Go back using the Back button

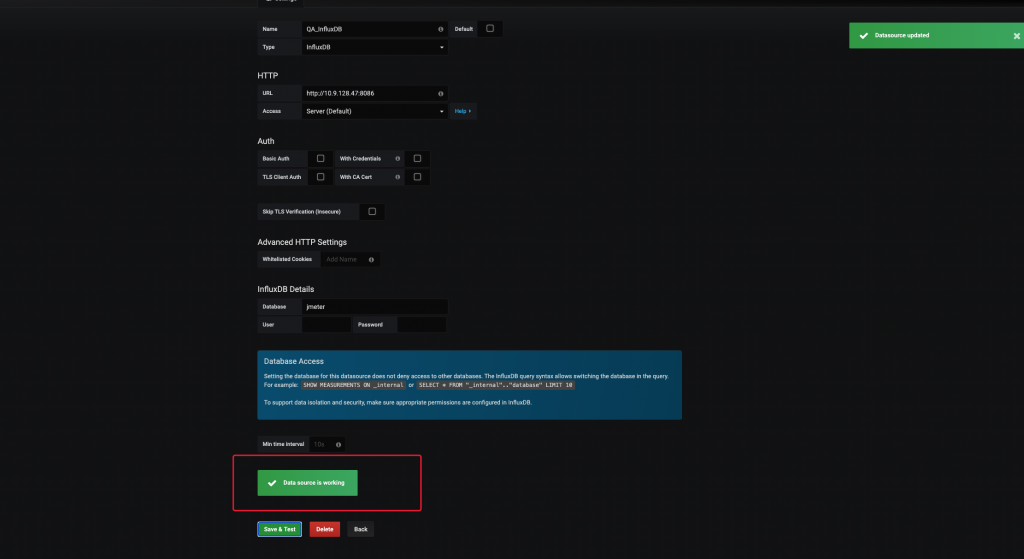click(360, 529)
